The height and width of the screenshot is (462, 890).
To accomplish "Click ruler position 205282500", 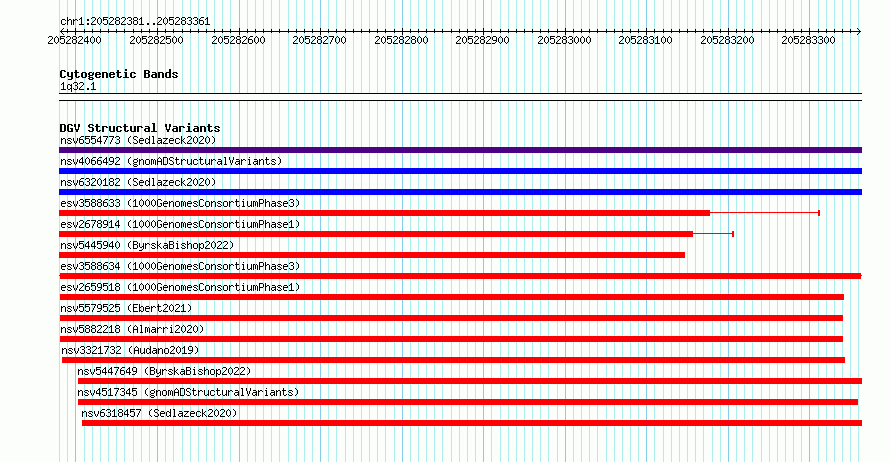I will click(156, 40).
